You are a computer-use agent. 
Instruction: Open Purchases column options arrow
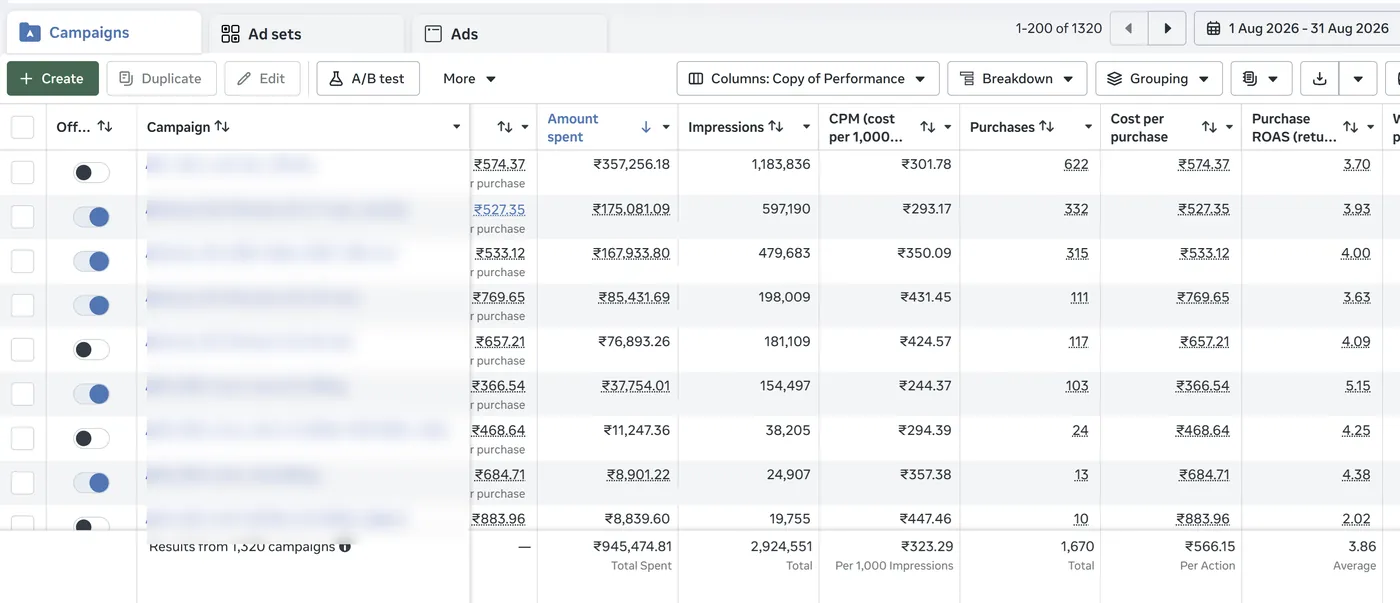coord(1088,127)
